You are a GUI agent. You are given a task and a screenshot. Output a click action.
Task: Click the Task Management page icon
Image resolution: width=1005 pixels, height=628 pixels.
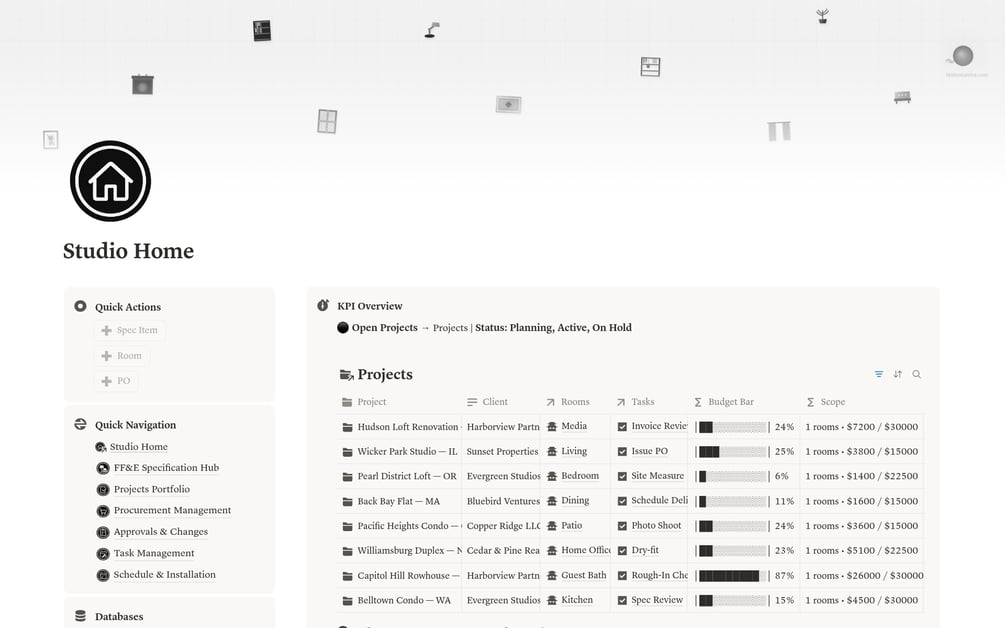coord(103,554)
